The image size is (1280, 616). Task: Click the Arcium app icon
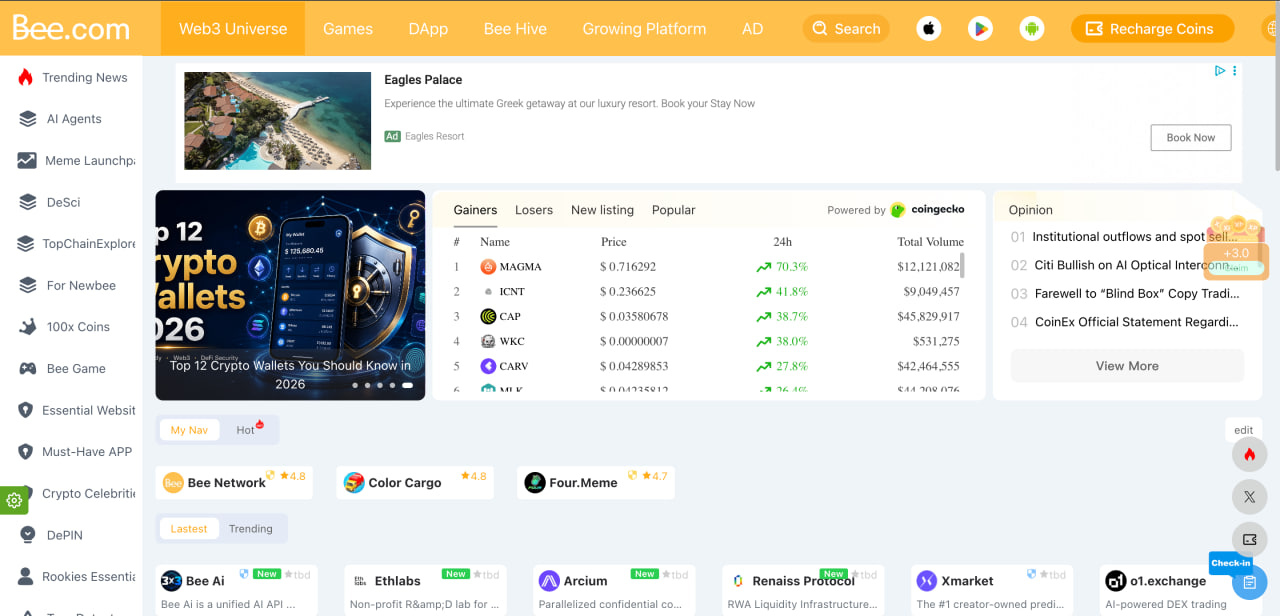point(549,581)
